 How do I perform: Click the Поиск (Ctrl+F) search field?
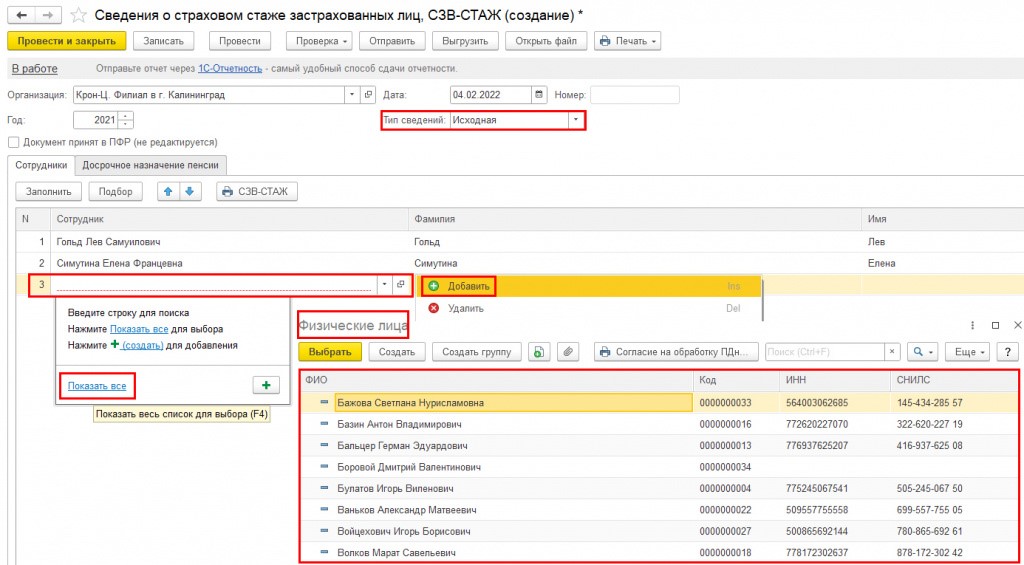[825, 351]
